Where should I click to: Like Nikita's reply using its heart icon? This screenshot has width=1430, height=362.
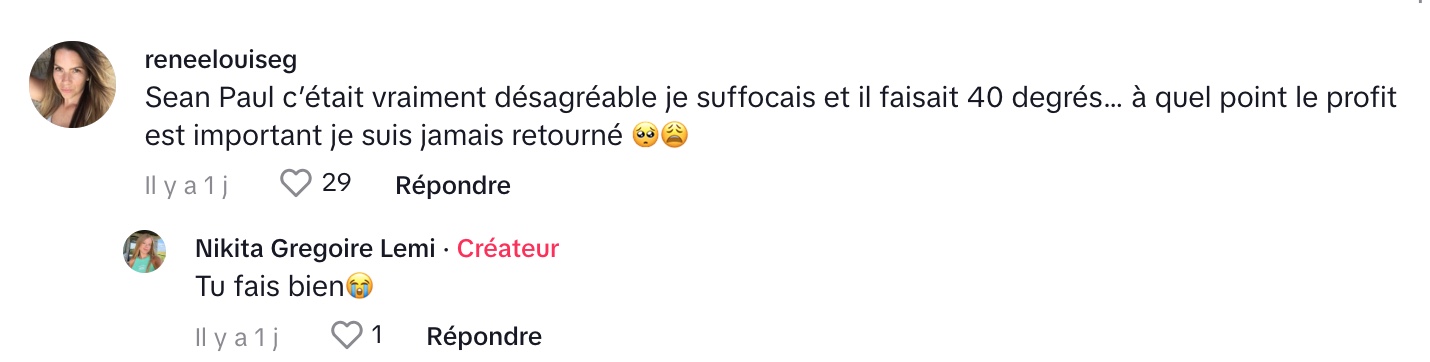[346, 336]
